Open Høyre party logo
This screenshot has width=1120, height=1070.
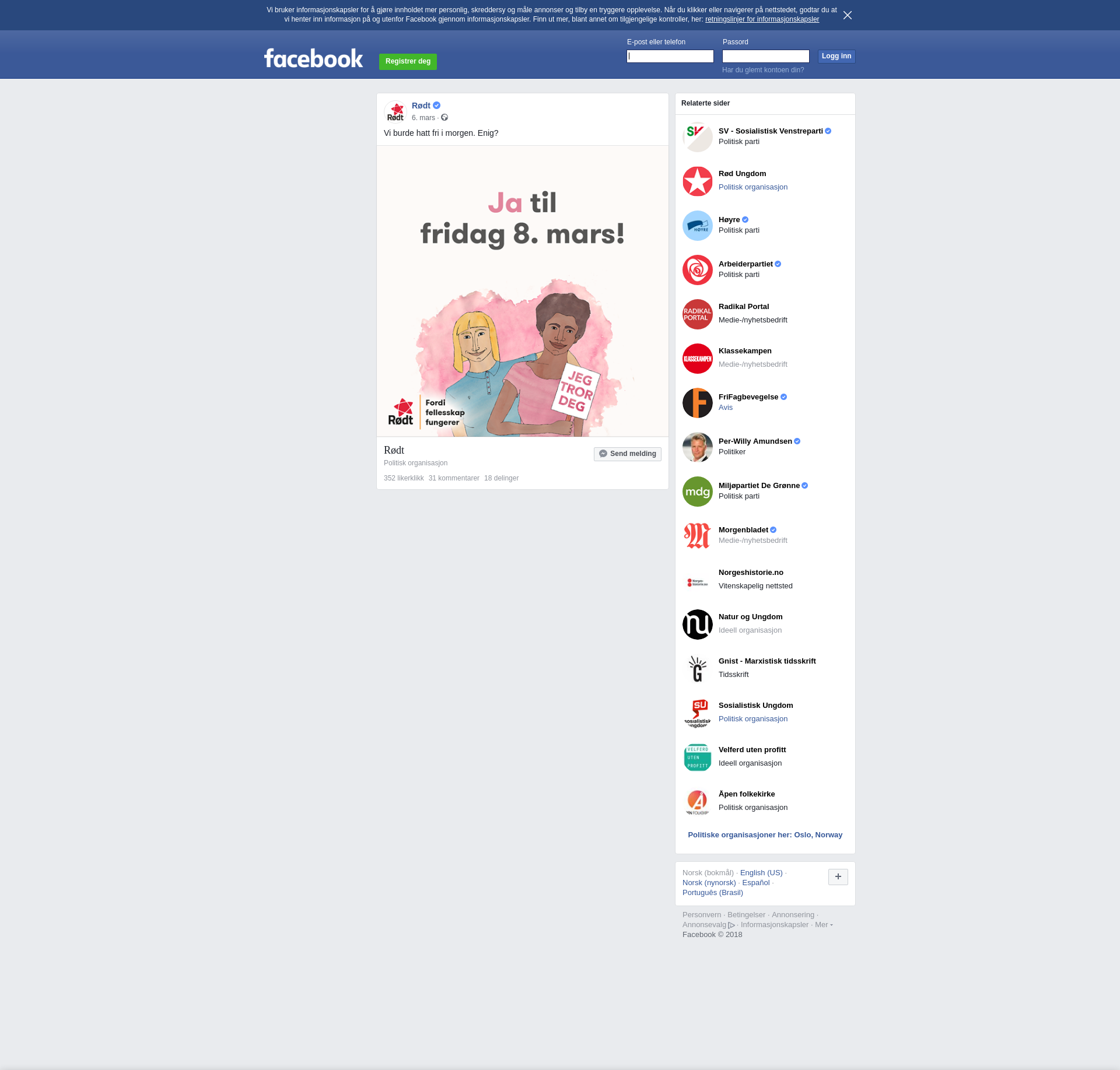click(698, 226)
